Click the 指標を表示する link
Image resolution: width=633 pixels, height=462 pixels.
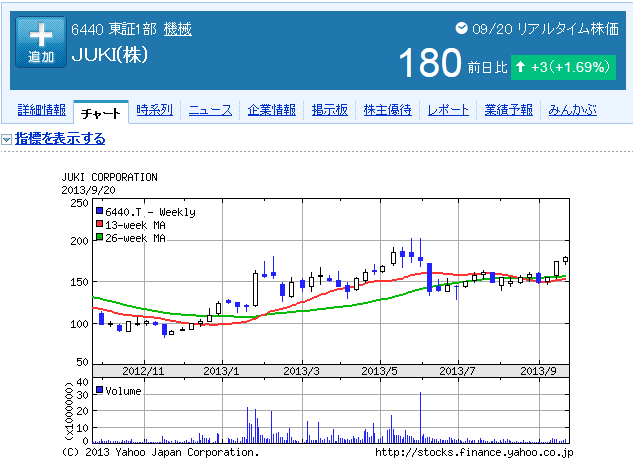click(60, 139)
